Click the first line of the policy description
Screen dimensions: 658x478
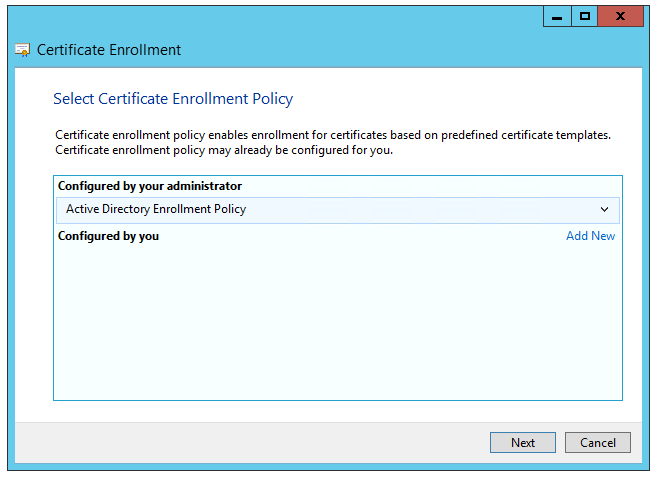332,135
